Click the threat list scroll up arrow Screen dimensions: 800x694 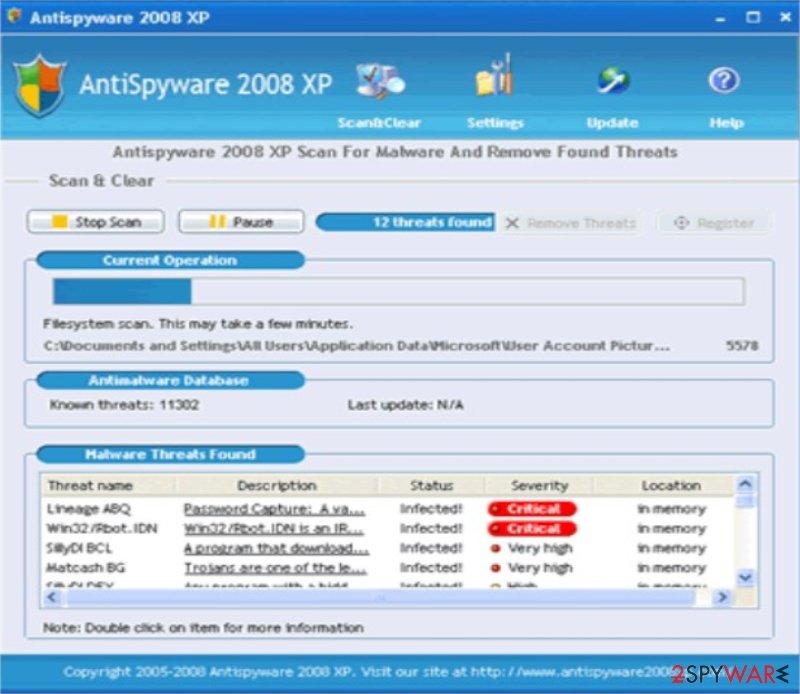coord(745,483)
